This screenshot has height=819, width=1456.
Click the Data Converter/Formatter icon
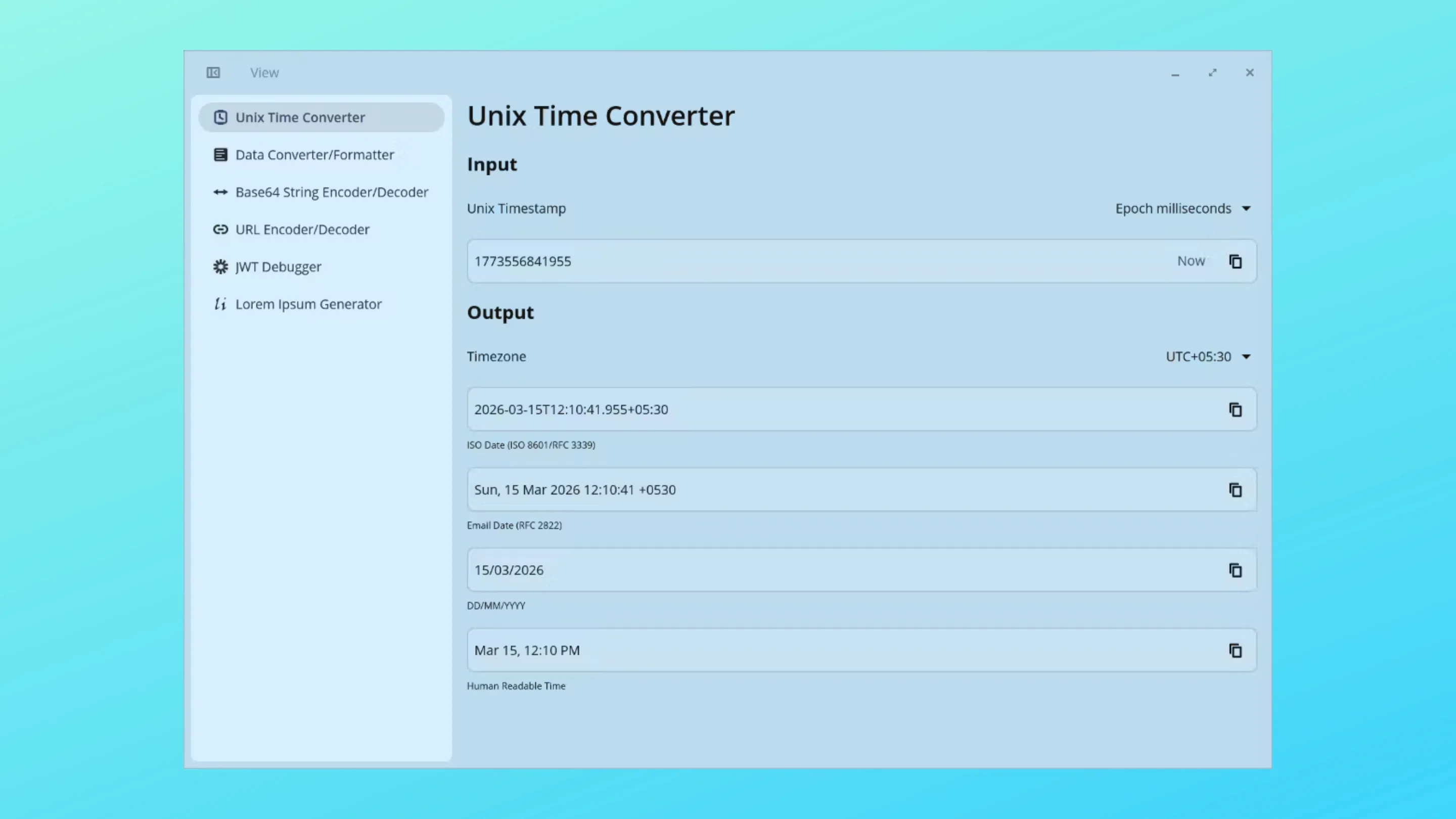220,154
